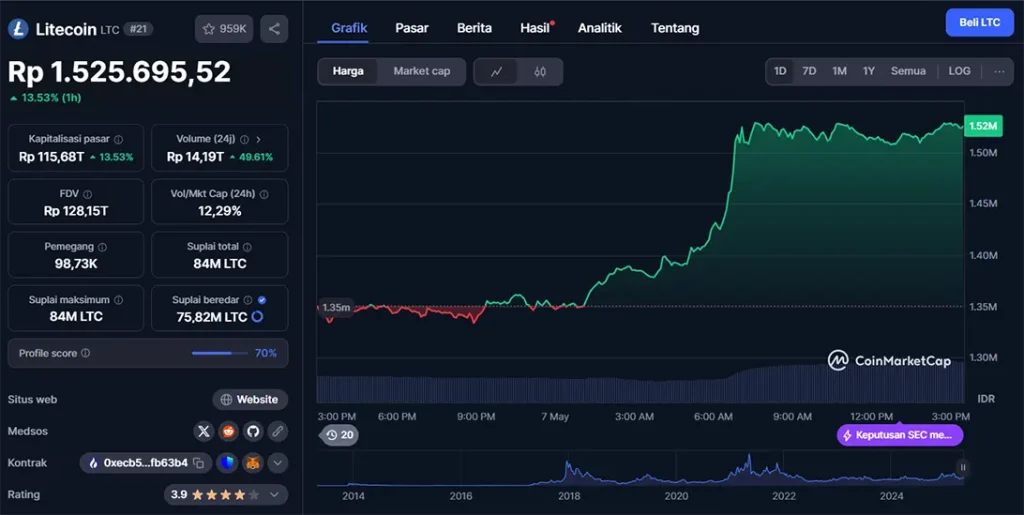Click the Beli LTC button

pyautogui.click(x=980, y=22)
